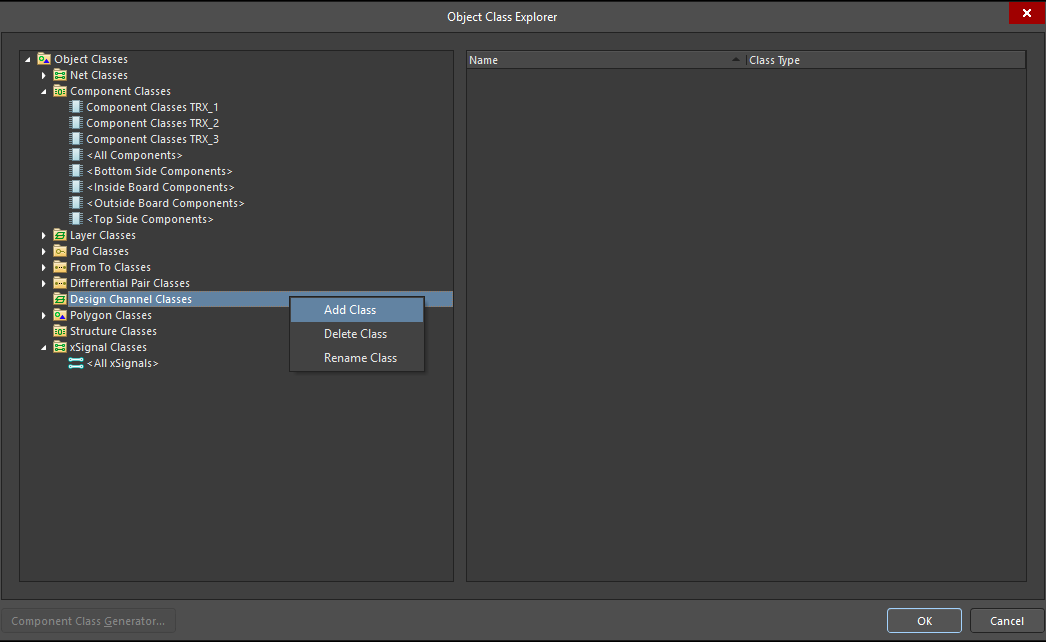Click the Object Classes root icon

43,58
